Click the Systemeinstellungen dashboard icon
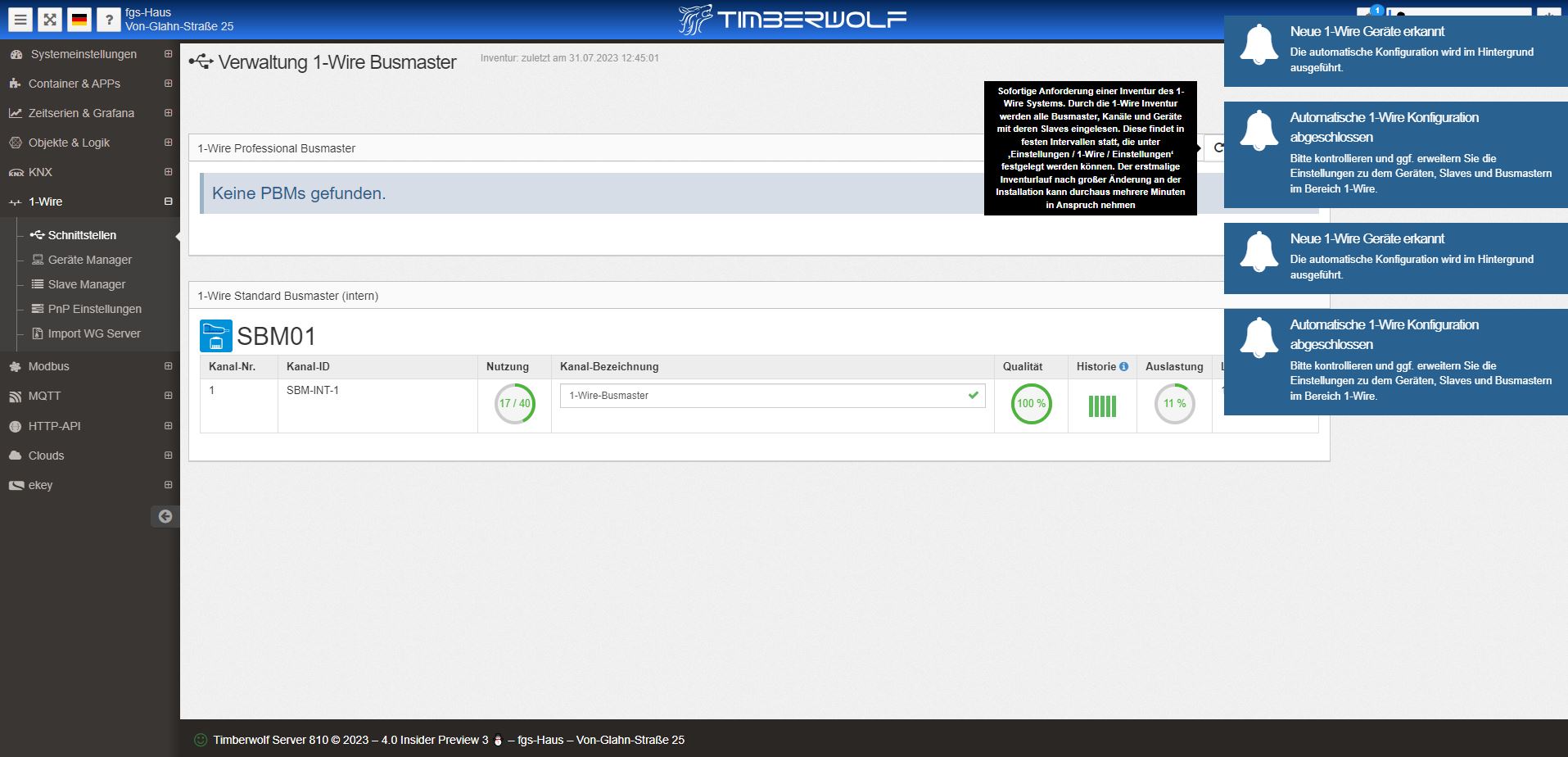The height and width of the screenshot is (757, 1568). (x=16, y=54)
